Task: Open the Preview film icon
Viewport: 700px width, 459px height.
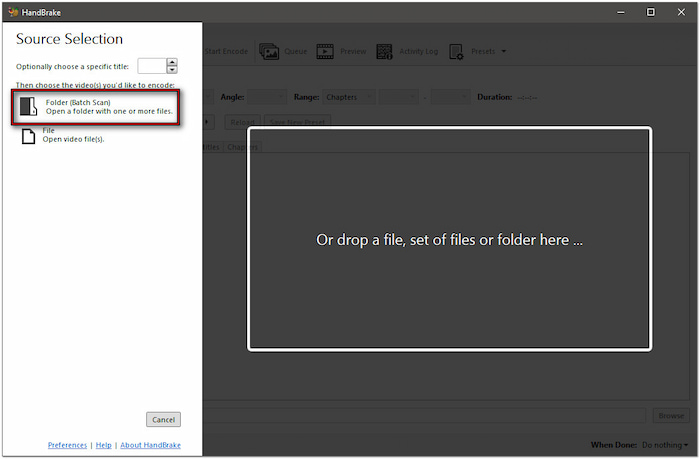Action: [x=325, y=52]
